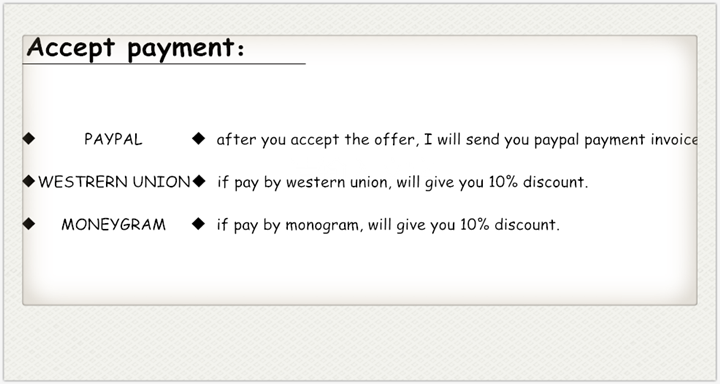Click the underline beneath the Accept payment heading

point(164,64)
